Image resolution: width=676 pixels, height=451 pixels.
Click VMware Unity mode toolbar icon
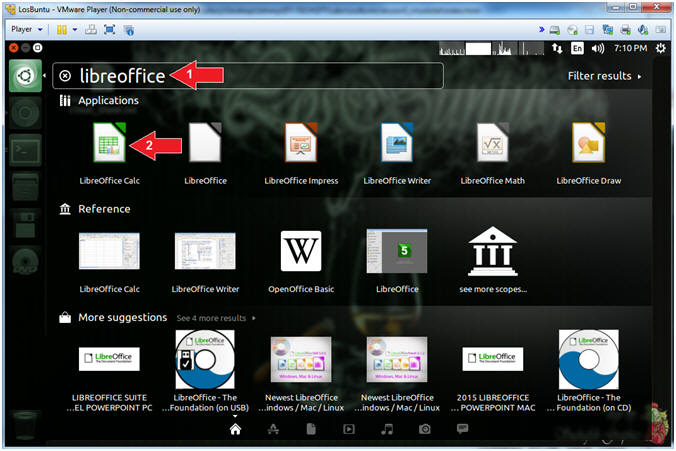128,30
